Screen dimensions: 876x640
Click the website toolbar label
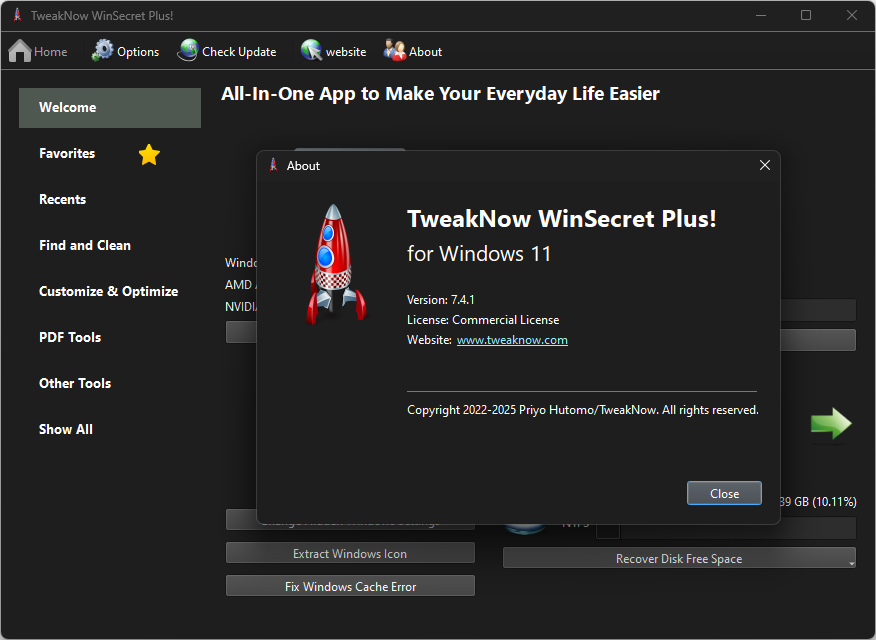tap(346, 52)
